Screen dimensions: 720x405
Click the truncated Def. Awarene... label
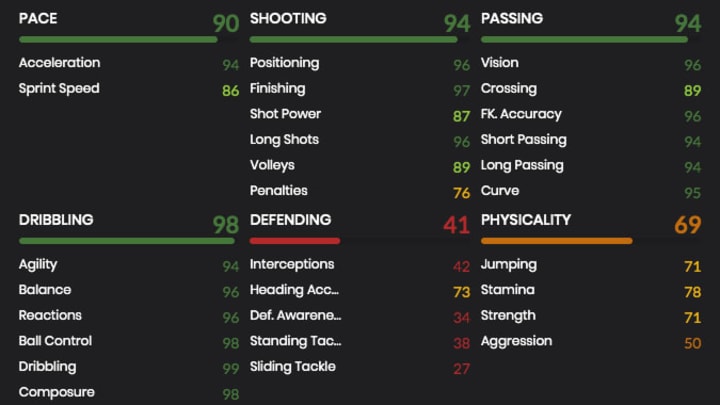pyautogui.click(x=296, y=315)
